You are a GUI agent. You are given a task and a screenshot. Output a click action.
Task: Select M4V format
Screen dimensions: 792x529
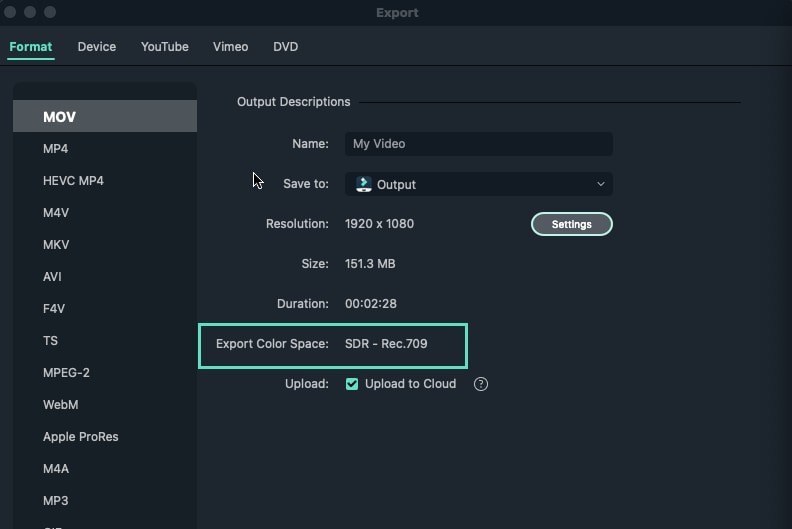(x=105, y=213)
